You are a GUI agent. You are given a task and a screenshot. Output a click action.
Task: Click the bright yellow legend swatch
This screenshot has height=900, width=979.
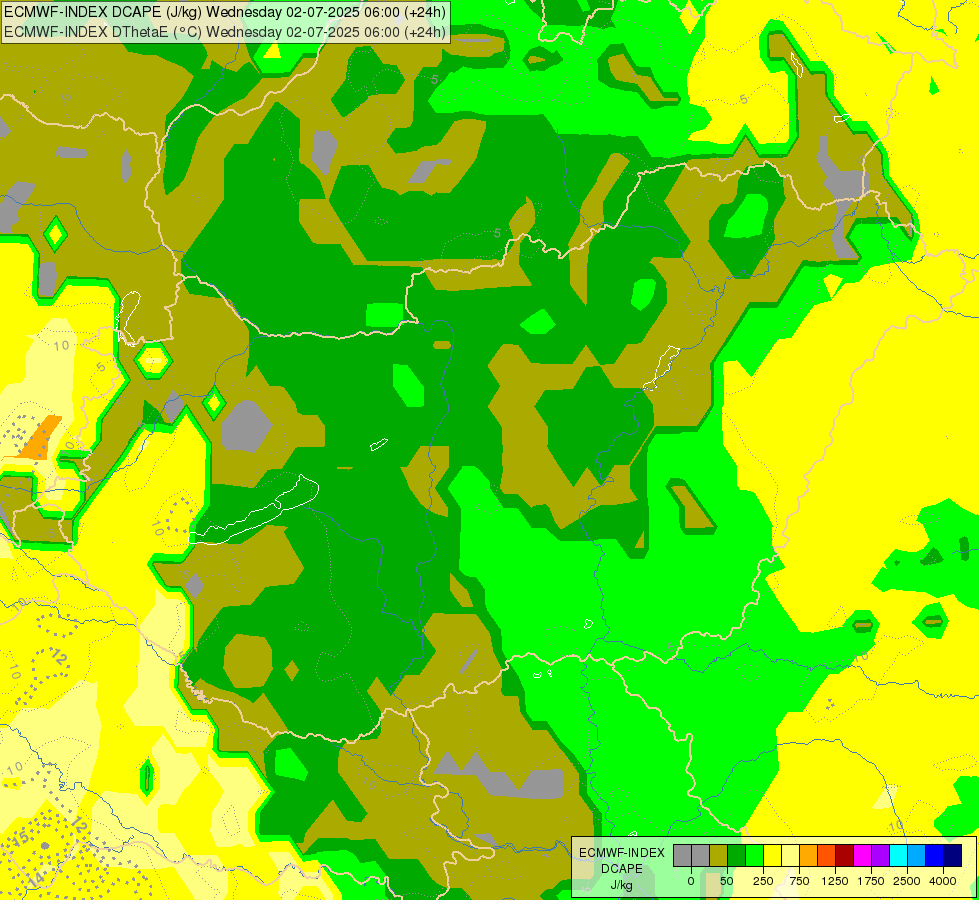coord(772,856)
